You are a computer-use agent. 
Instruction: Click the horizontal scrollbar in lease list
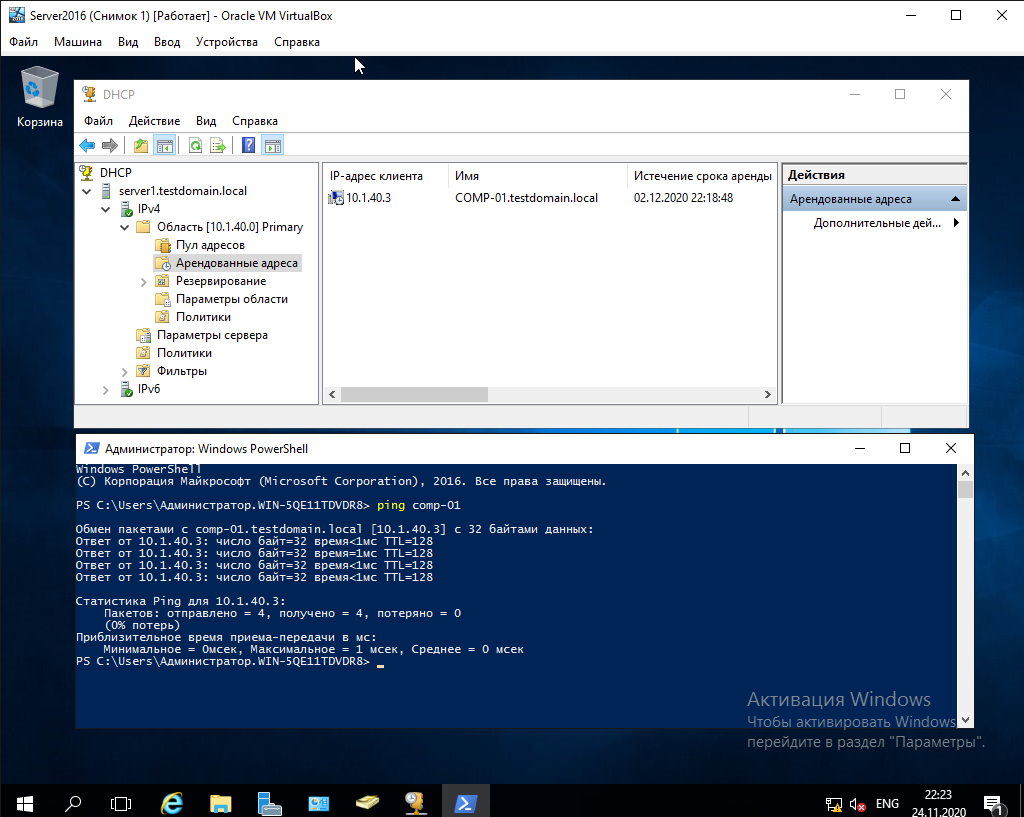click(x=414, y=395)
